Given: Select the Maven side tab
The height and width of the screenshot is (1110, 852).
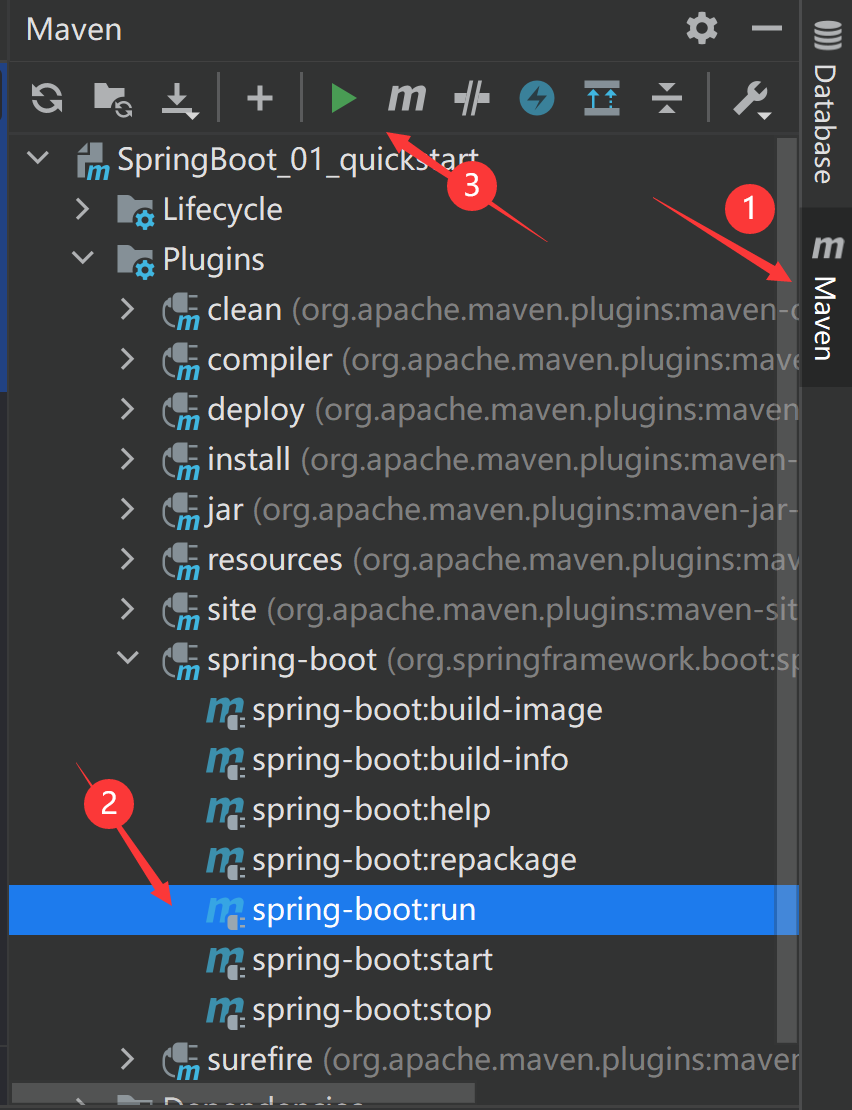Looking at the screenshot, I should pyautogui.click(x=826, y=297).
